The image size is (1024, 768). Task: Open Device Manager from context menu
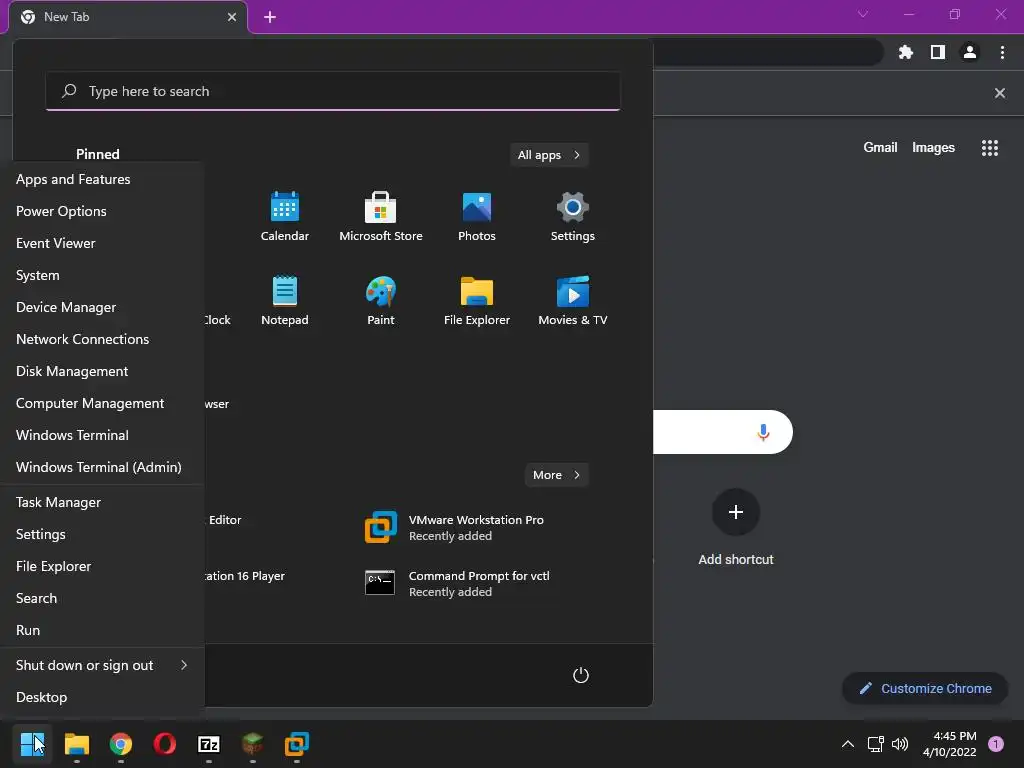click(103, 307)
